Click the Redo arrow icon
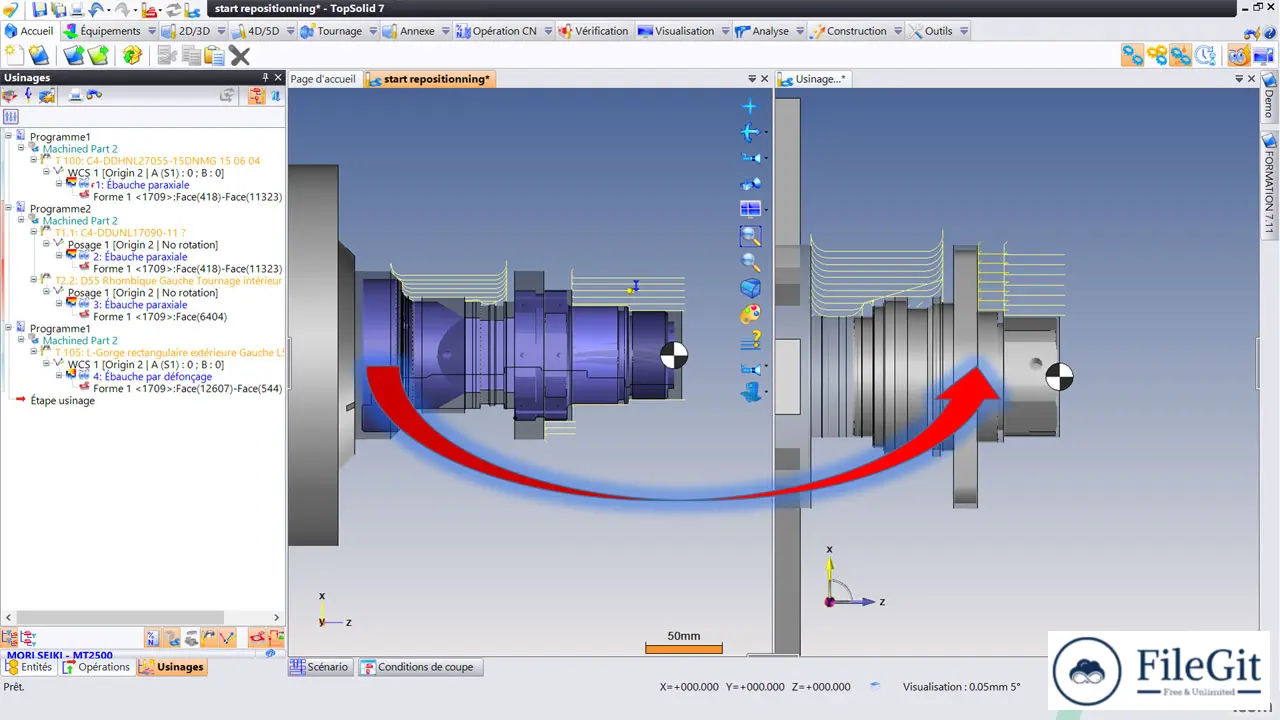1280x720 pixels. click(122, 9)
